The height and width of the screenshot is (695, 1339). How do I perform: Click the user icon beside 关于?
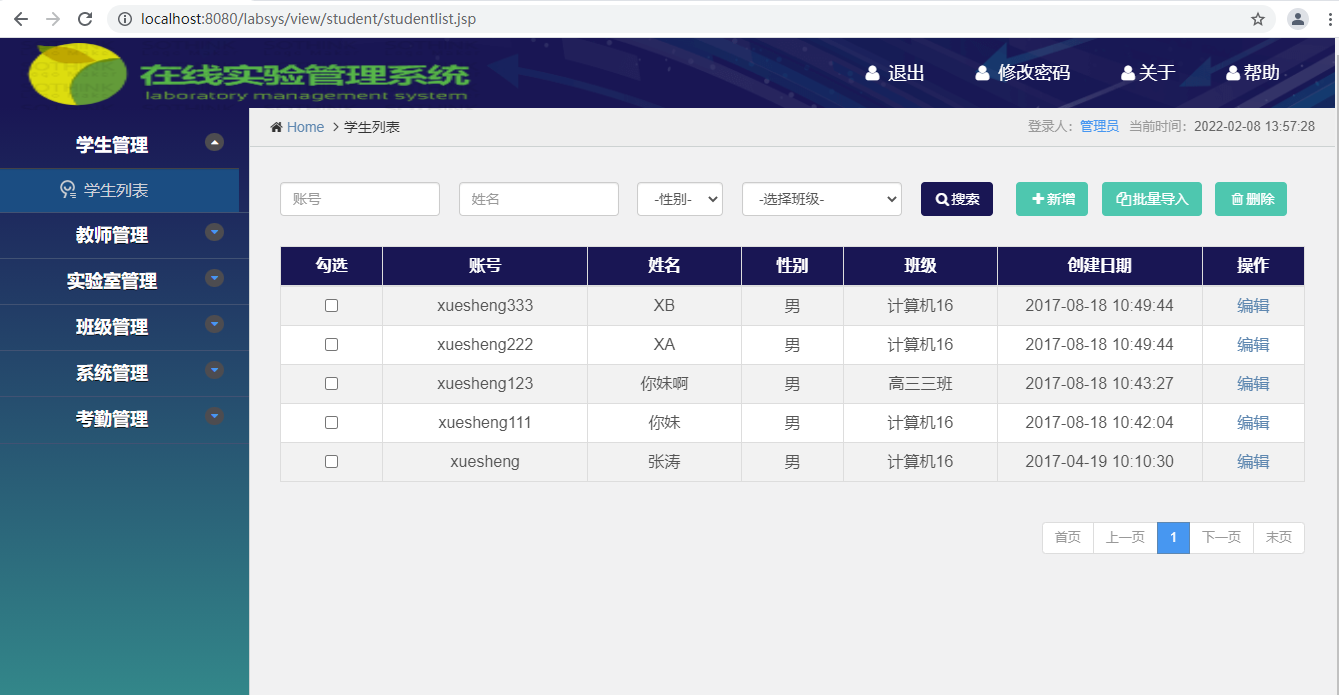(1128, 73)
